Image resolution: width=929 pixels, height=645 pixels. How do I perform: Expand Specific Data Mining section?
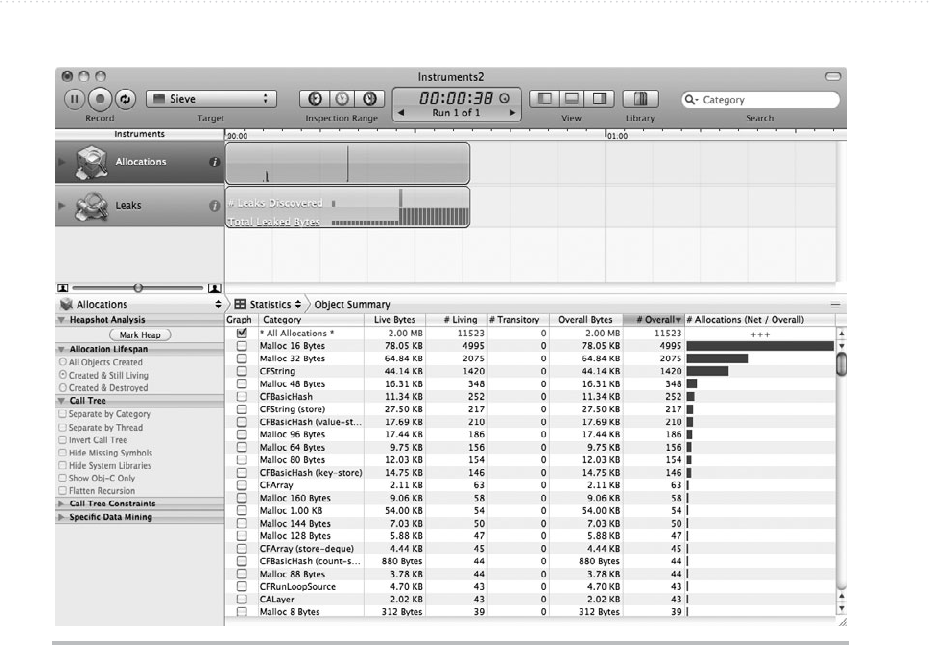60,517
